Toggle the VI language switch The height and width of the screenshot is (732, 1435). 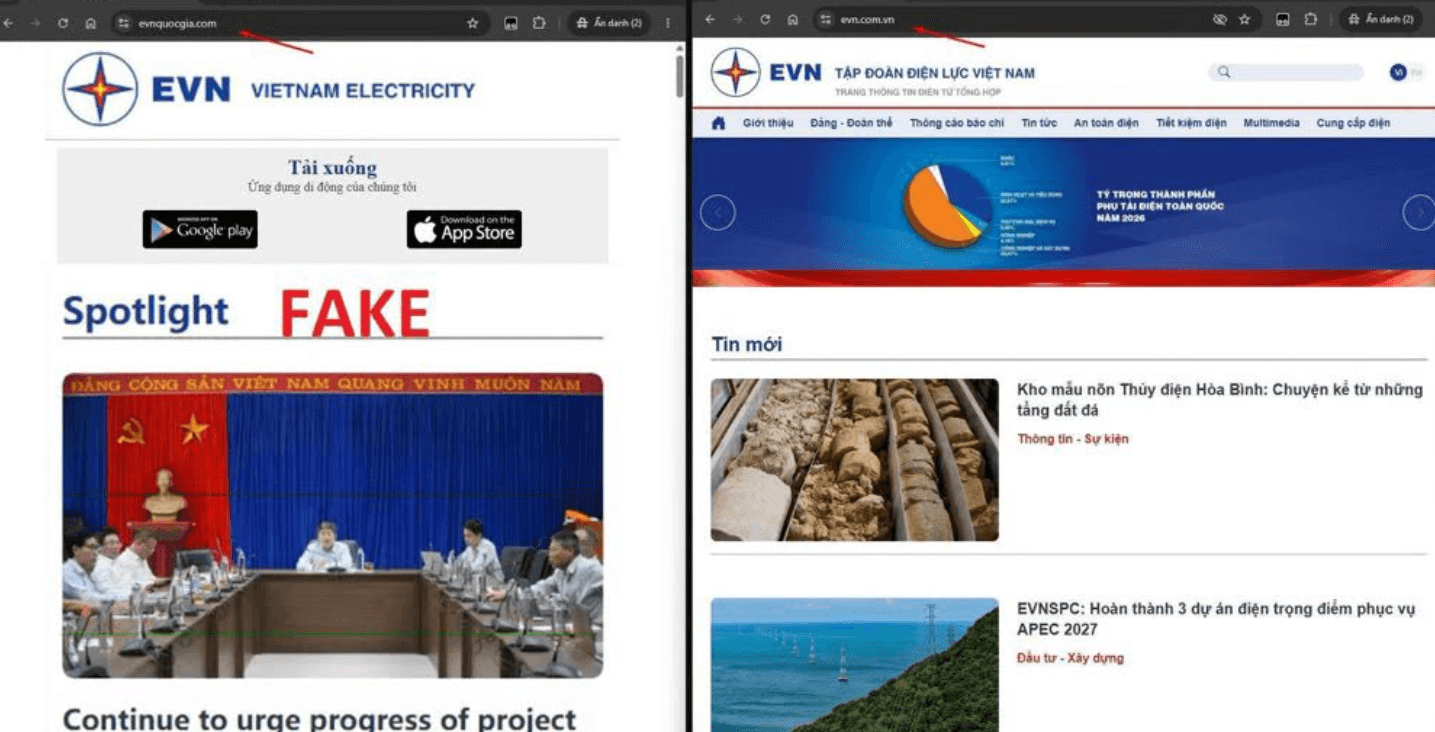pyautogui.click(x=1405, y=72)
